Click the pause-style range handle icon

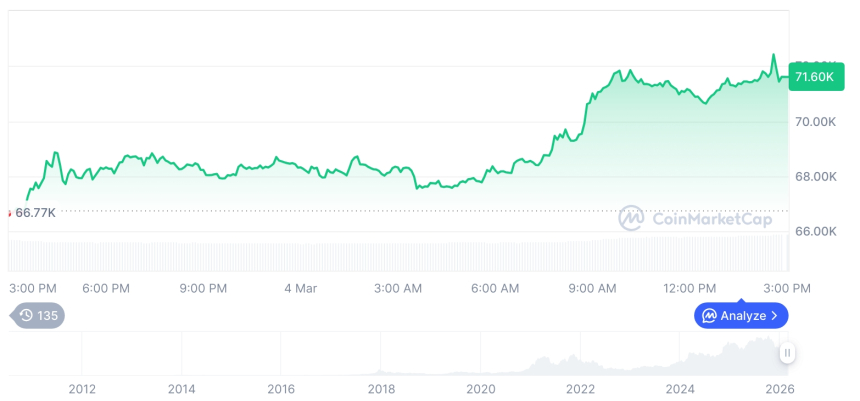tap(788, 353)
